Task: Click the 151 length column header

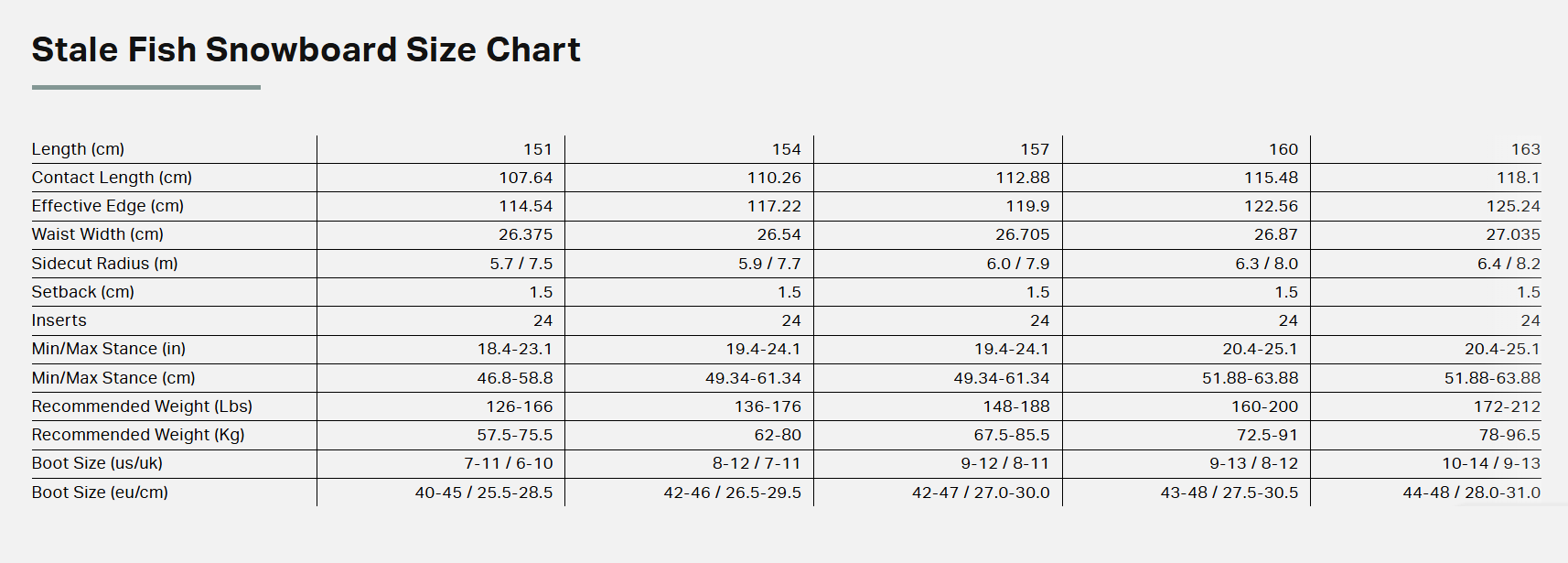Action: coord(538,149)
